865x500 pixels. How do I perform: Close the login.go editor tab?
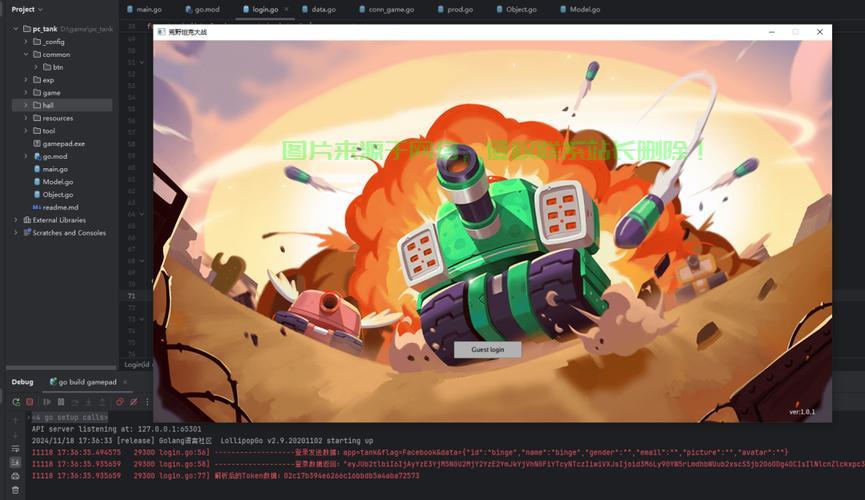pyautogui.click(x=286, y=9)
